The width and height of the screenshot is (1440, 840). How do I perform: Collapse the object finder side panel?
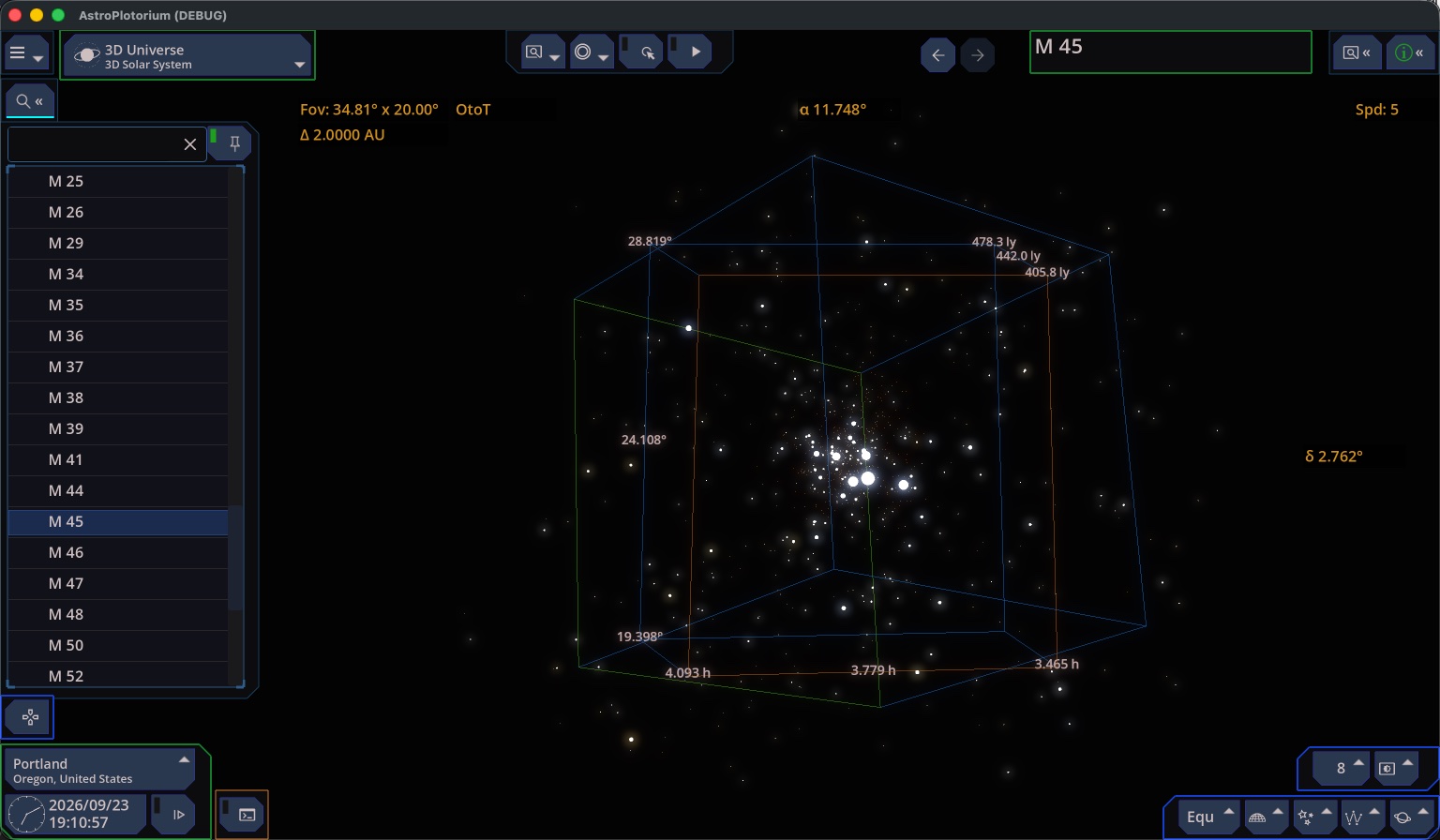coord(1357,52)
